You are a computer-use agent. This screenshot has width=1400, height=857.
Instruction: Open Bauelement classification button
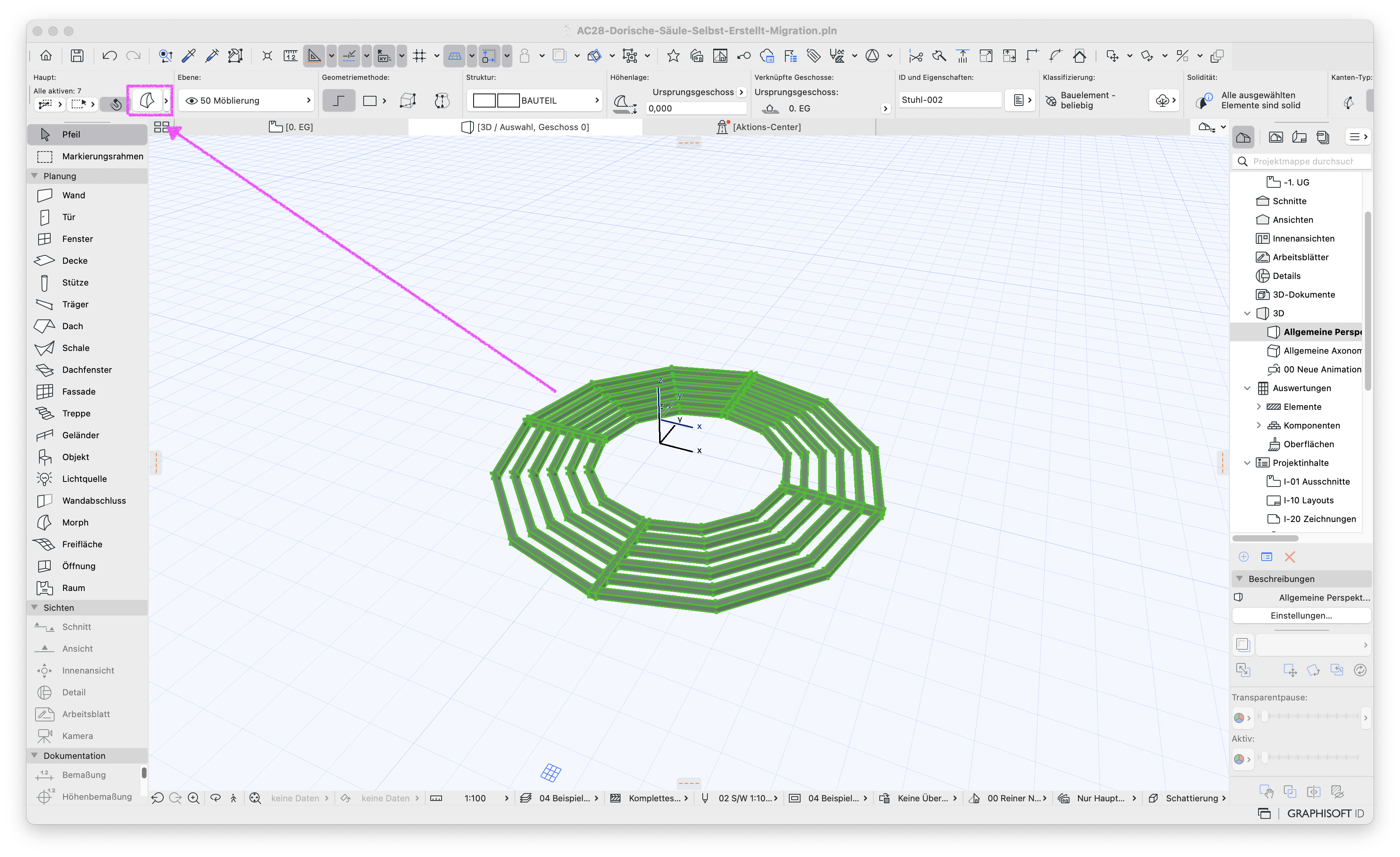tap(1164, 101)
